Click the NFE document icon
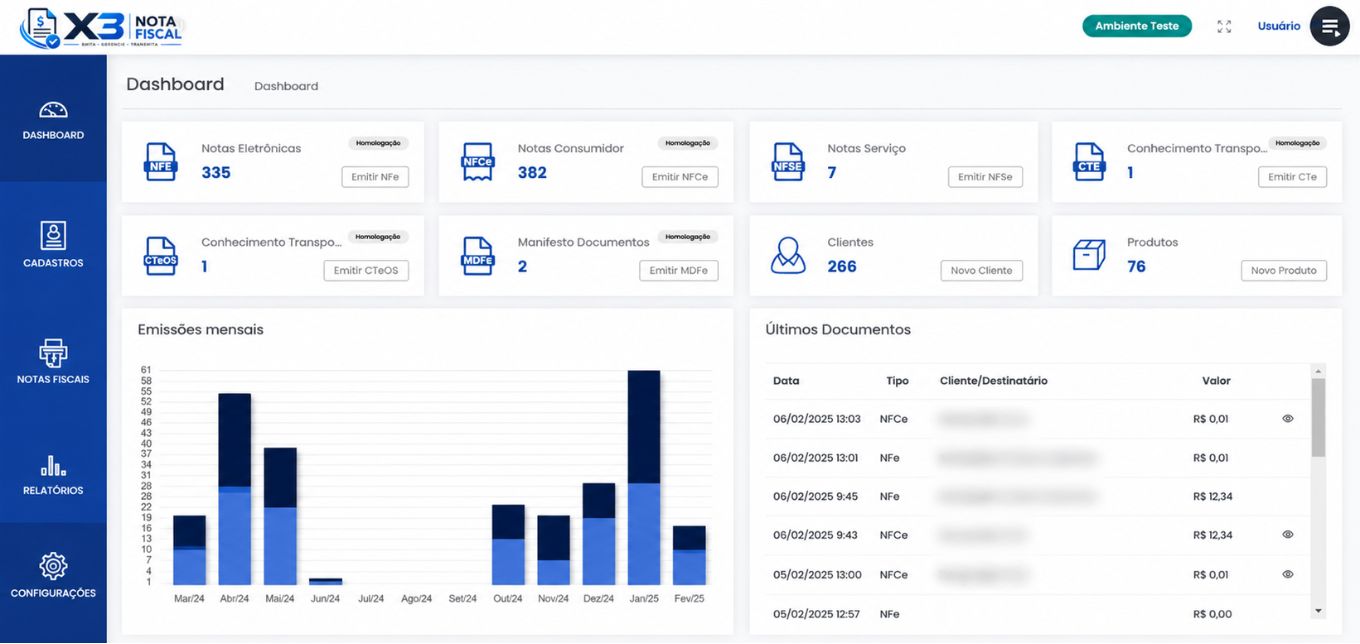 point(160,162)
